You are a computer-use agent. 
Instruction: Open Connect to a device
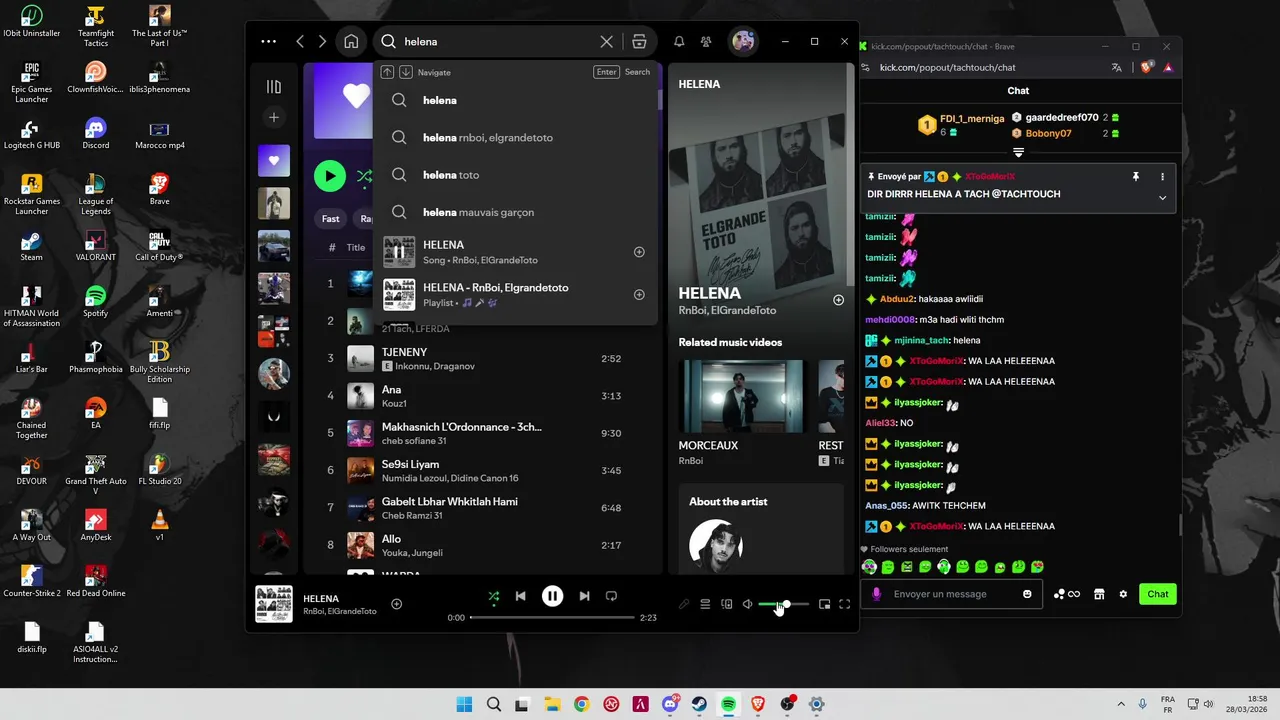tap(727, 604)
